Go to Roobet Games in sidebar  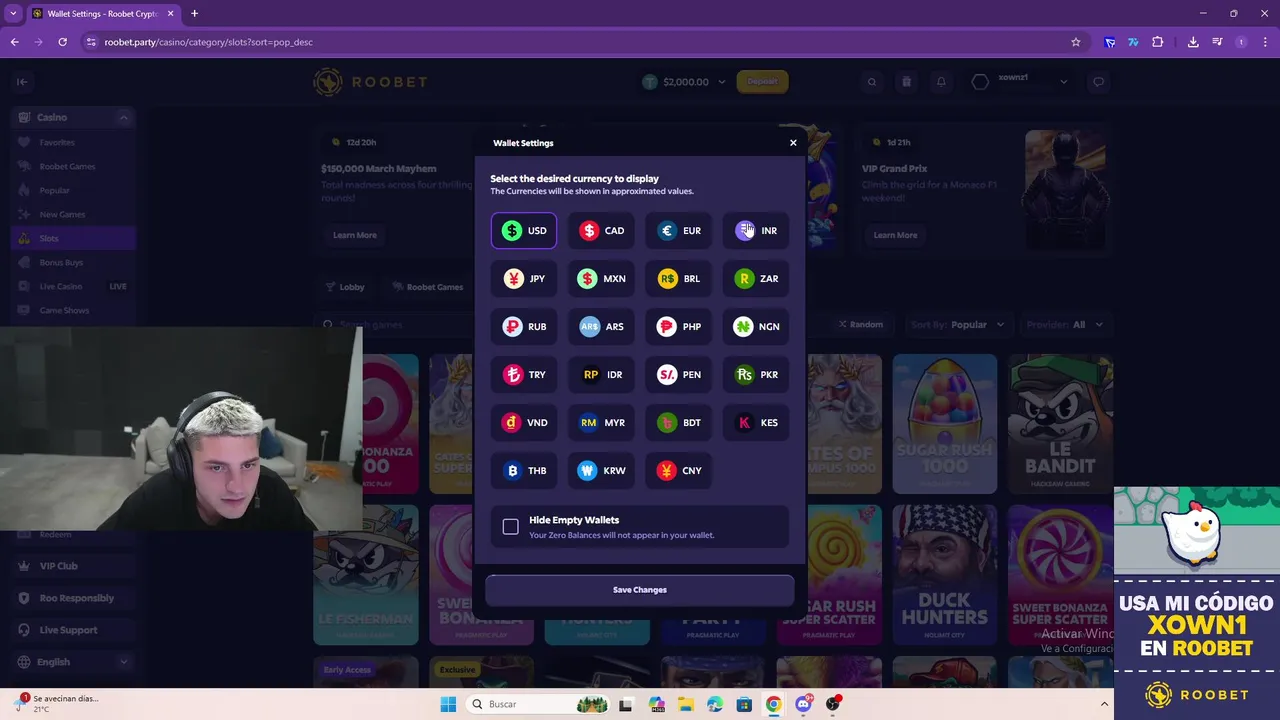click(x=74, y=167)
